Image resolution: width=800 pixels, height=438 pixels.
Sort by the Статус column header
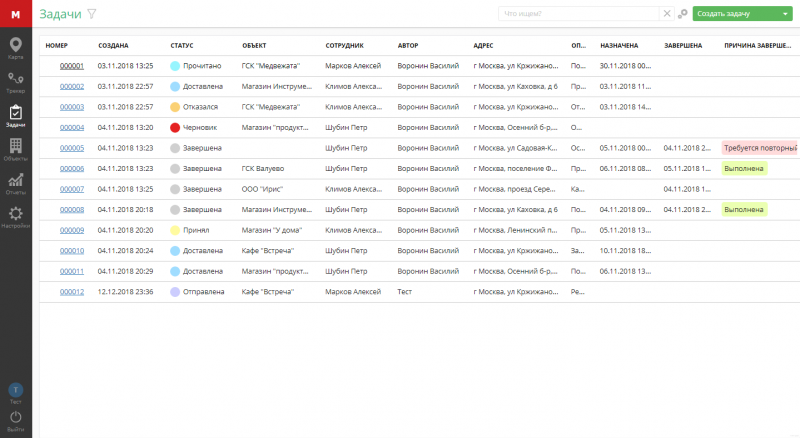pos(182,45)
